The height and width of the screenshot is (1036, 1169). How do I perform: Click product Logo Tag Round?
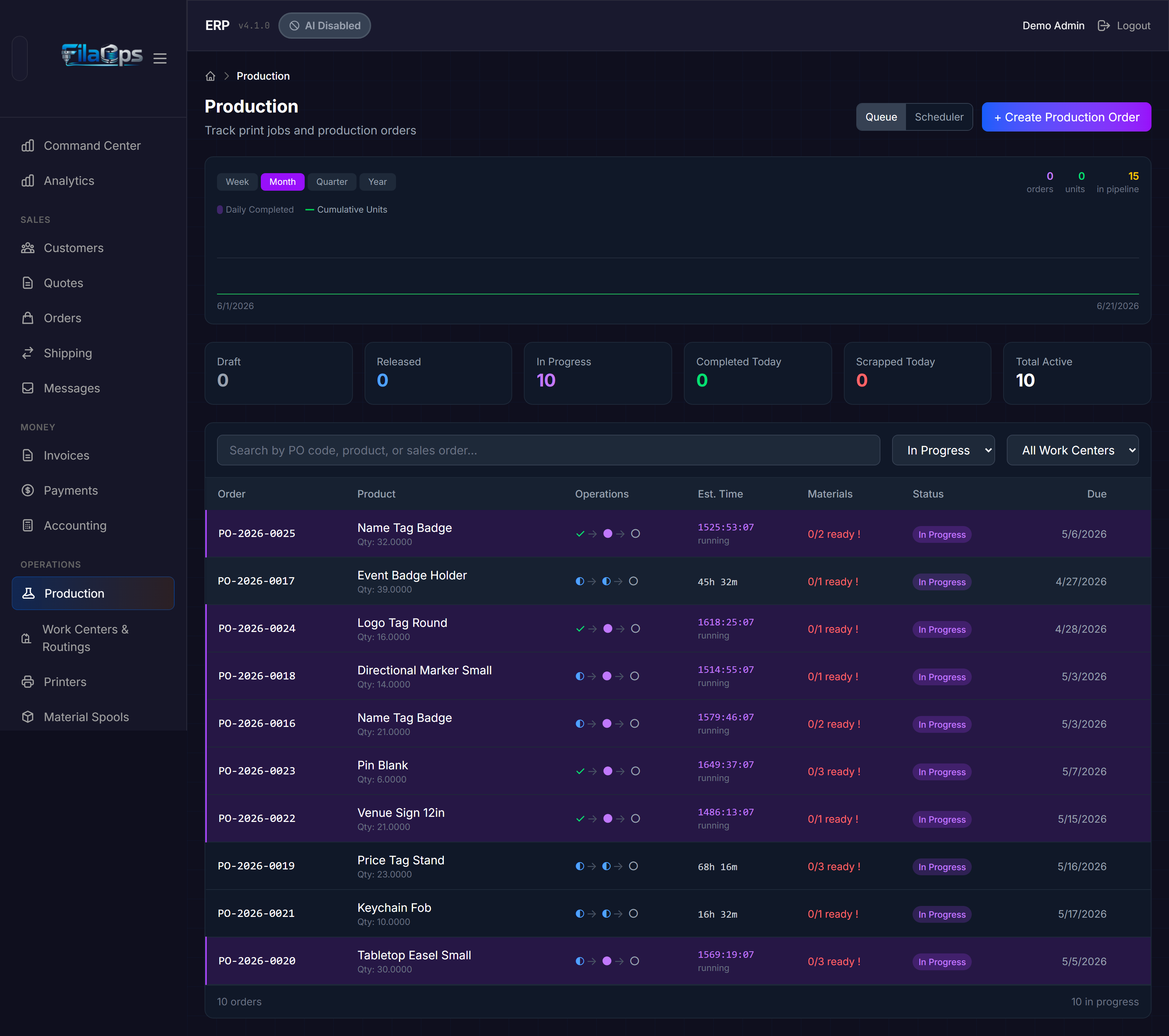[402, 623]
